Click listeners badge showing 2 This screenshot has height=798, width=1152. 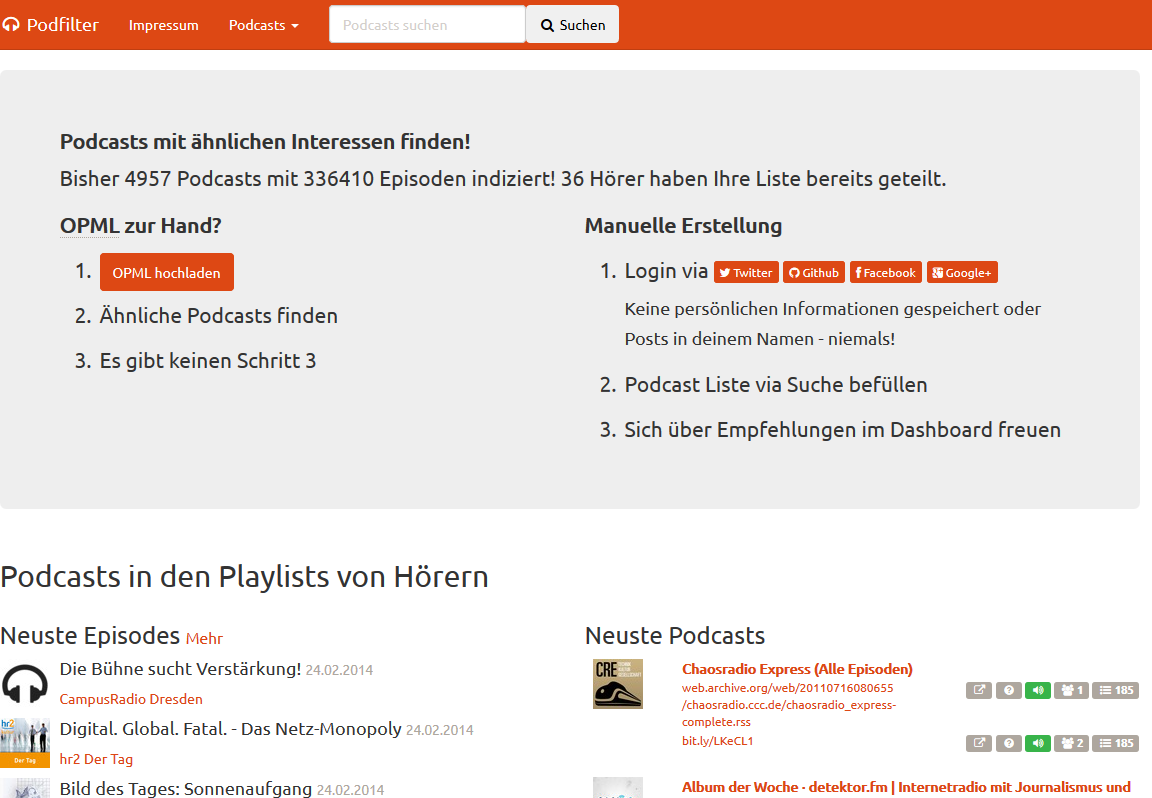click(x=1071, y=743)
